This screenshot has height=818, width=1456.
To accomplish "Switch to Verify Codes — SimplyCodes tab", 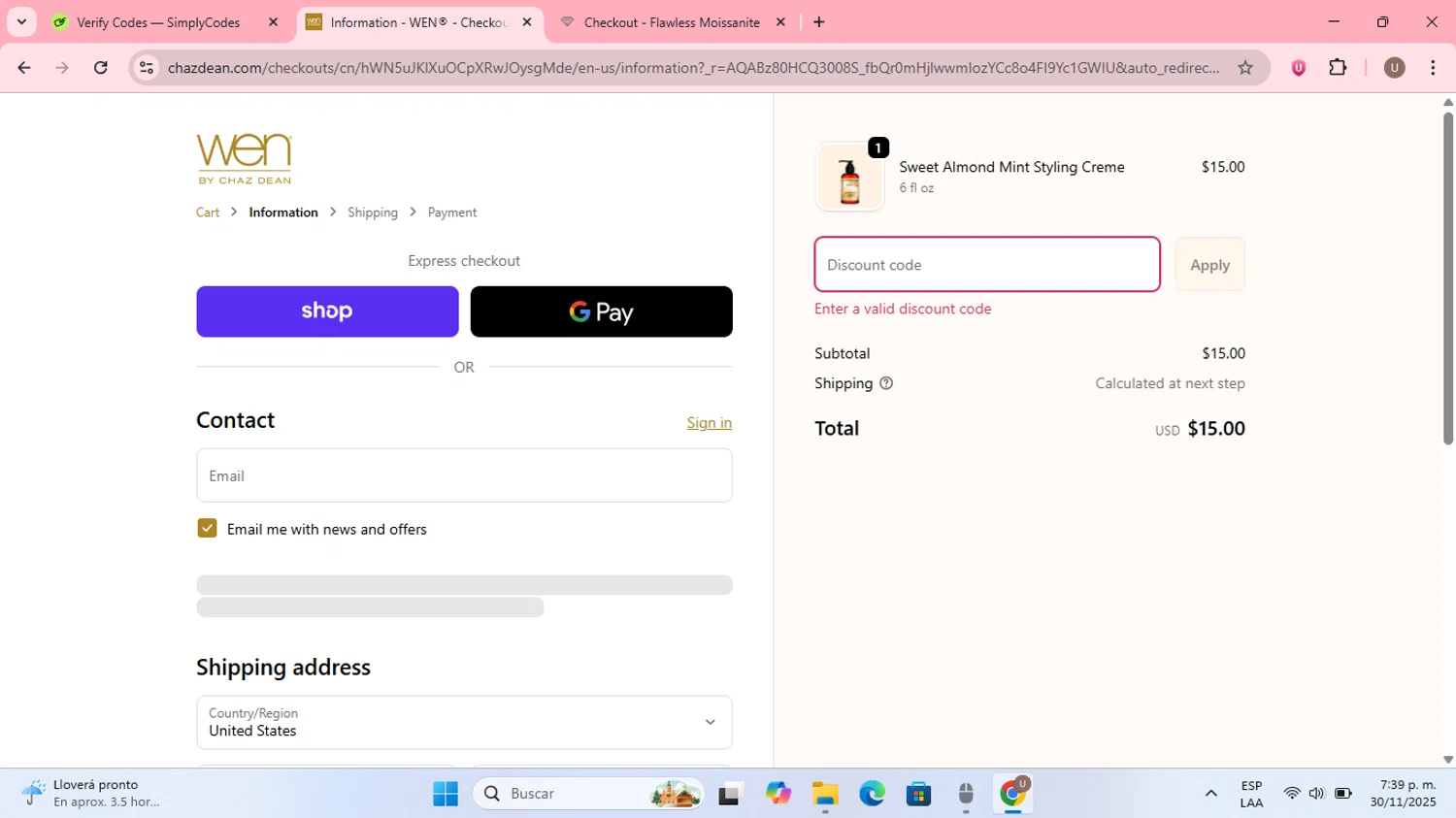I will coord(158,22).
